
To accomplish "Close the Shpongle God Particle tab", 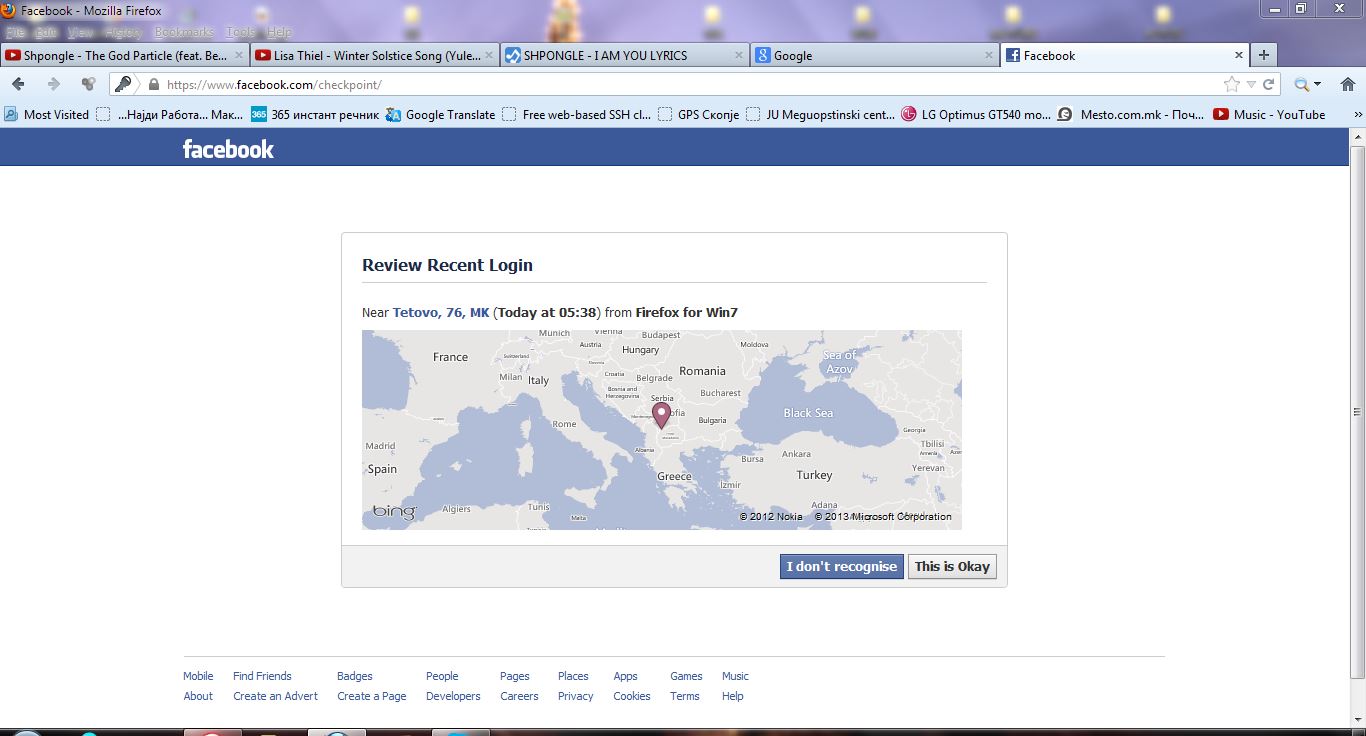I will click(x=239, y=55).
